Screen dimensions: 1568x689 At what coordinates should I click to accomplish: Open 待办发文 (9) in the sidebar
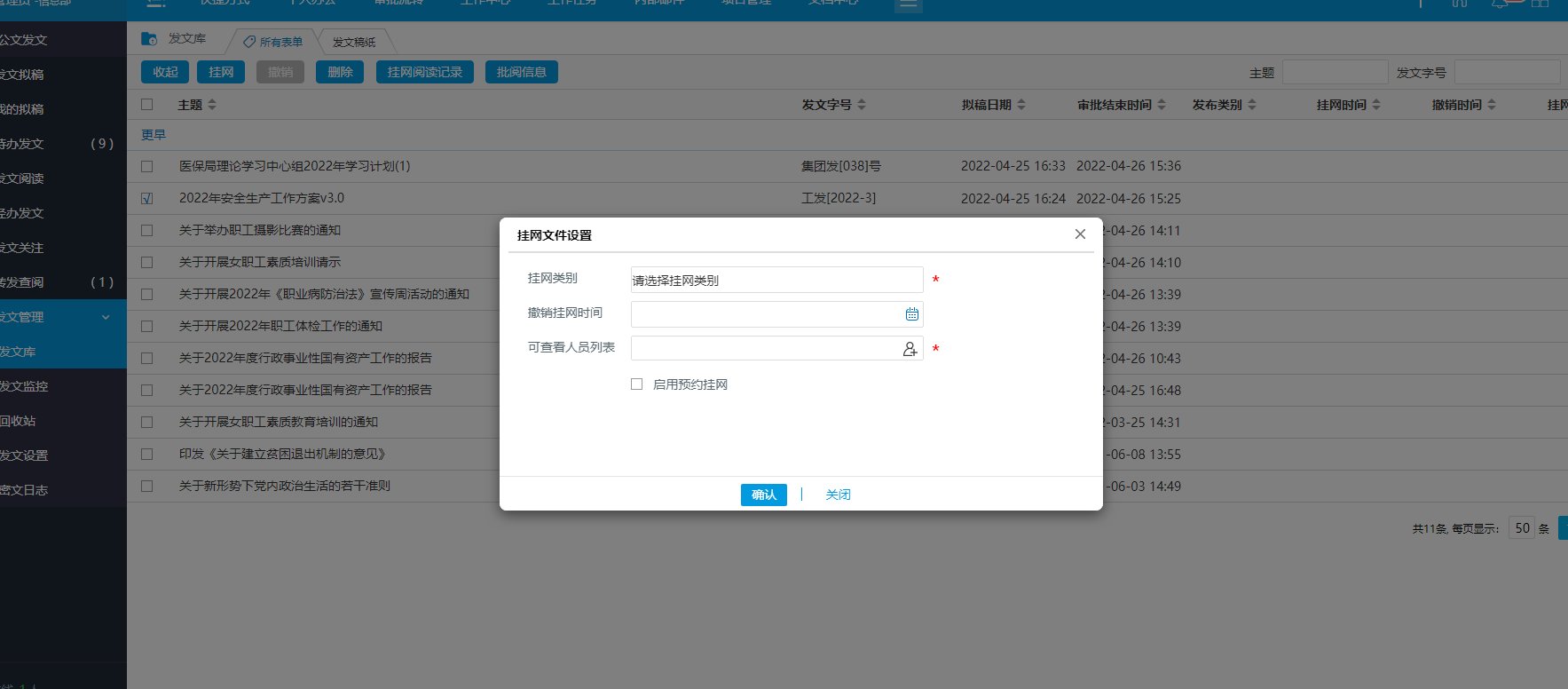point(63,144)
